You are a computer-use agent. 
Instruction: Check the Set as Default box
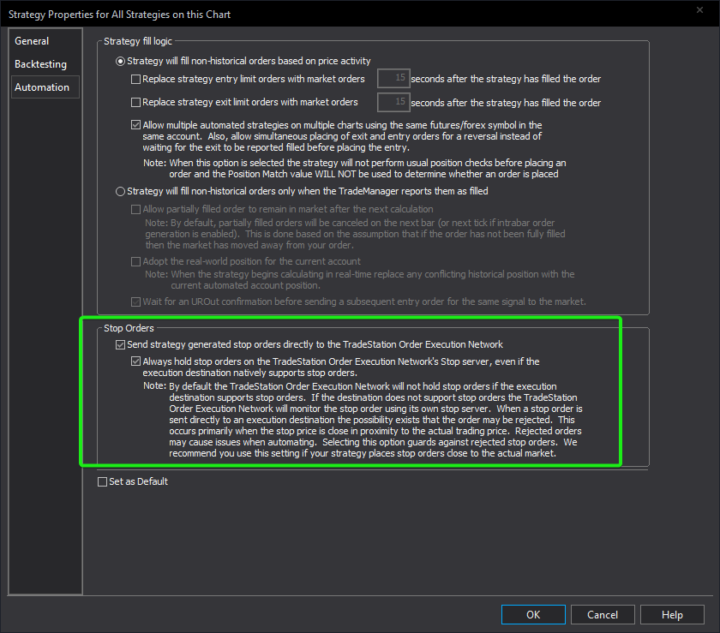102,482
